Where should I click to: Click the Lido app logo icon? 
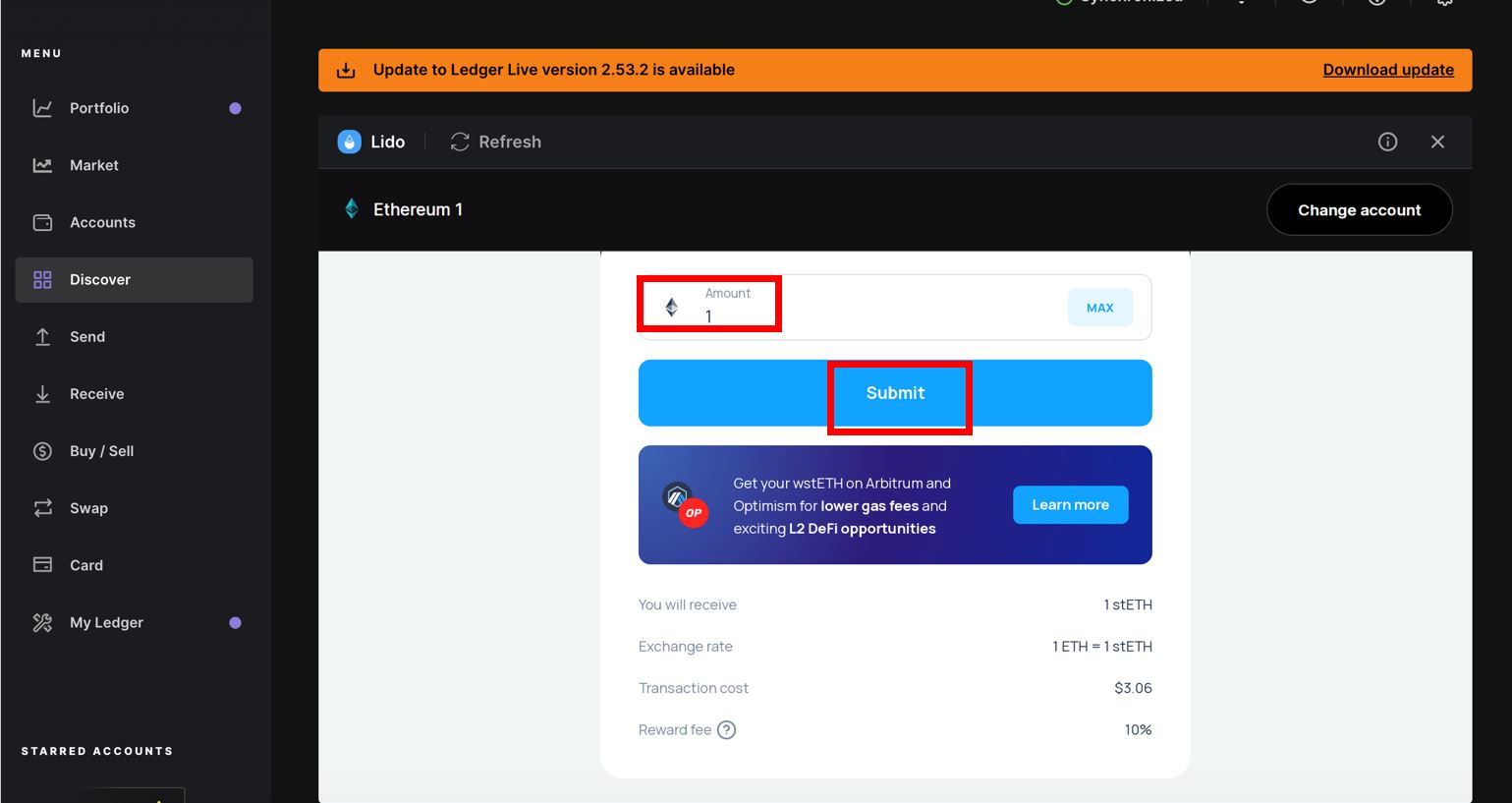(x=349, y=142)
